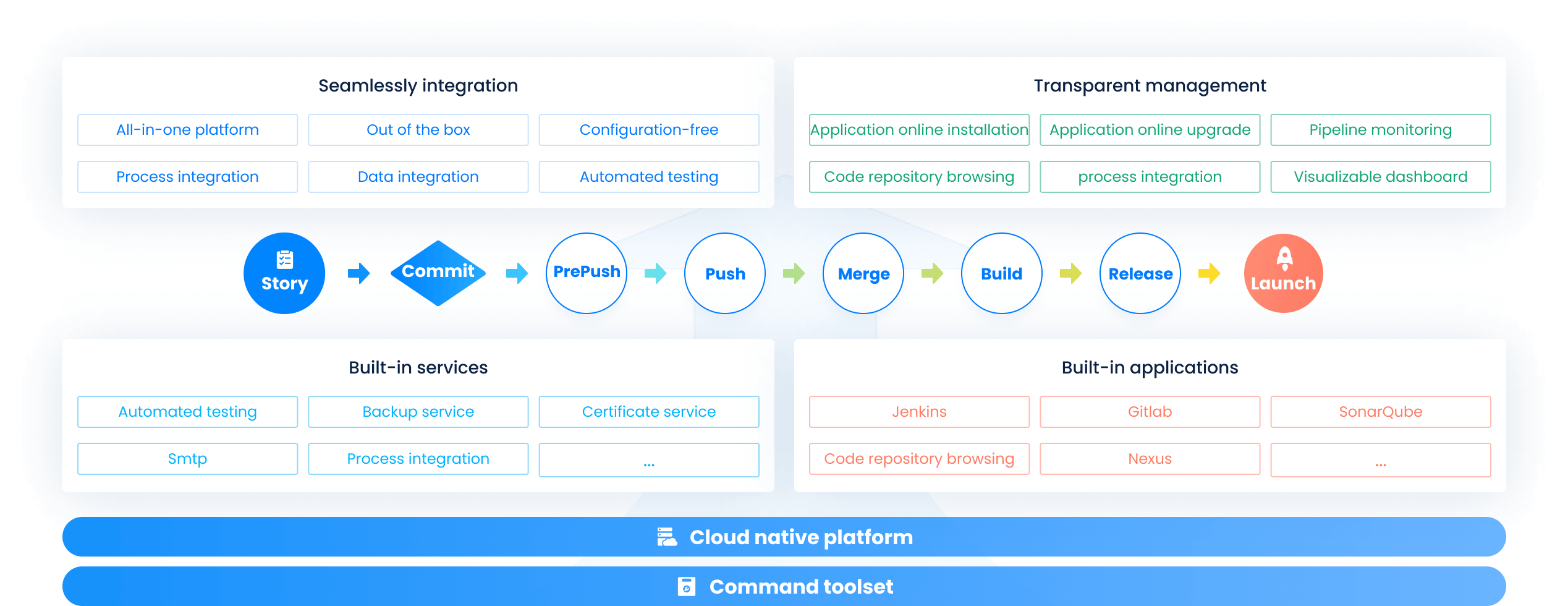Open the Jenkins built-in application
Viewport: 1568px width, 606px height.
coord(919,412)
